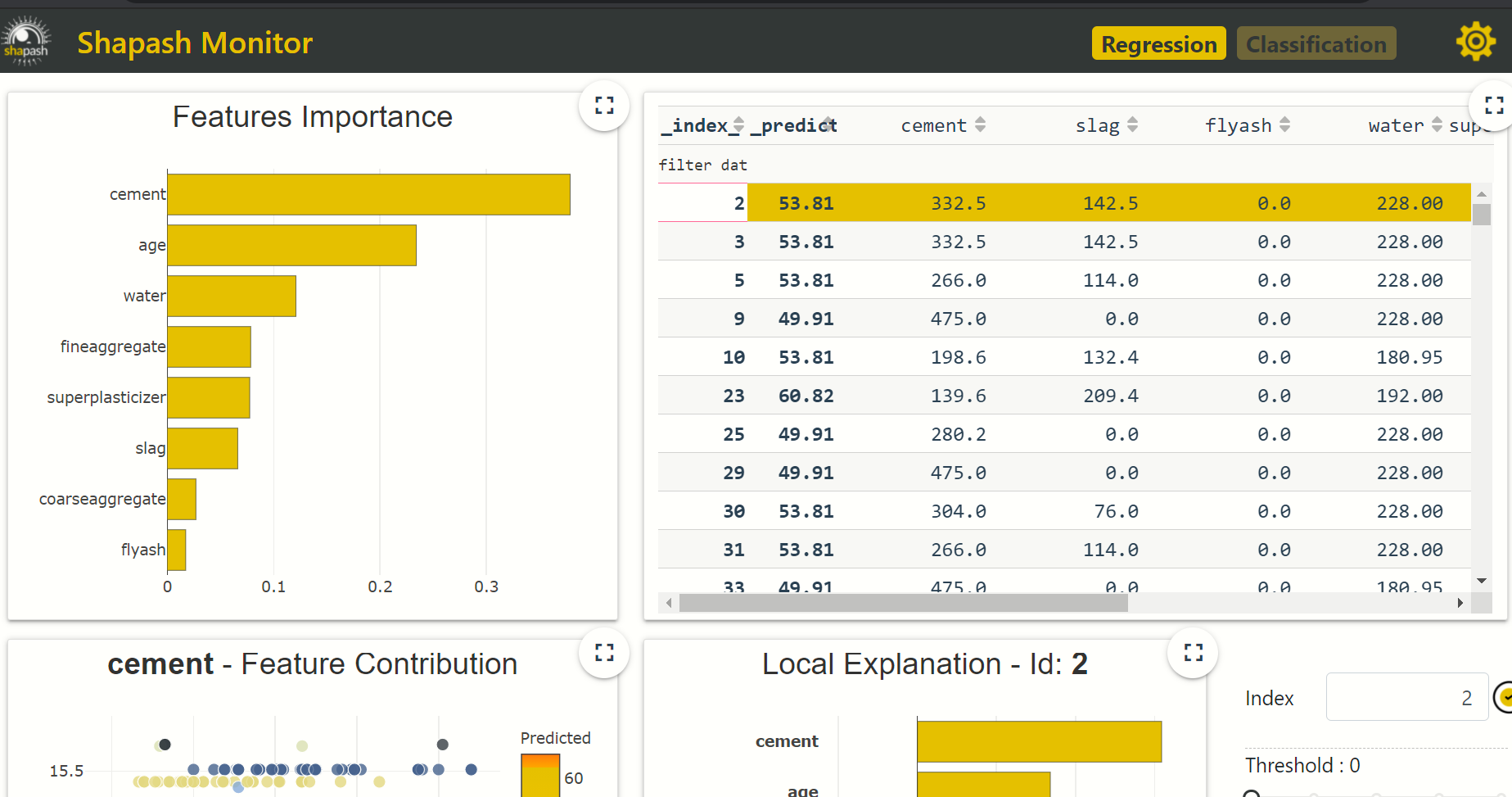Select table row with index 10
1512x797 pixels.
click(x=1064, y=357)
